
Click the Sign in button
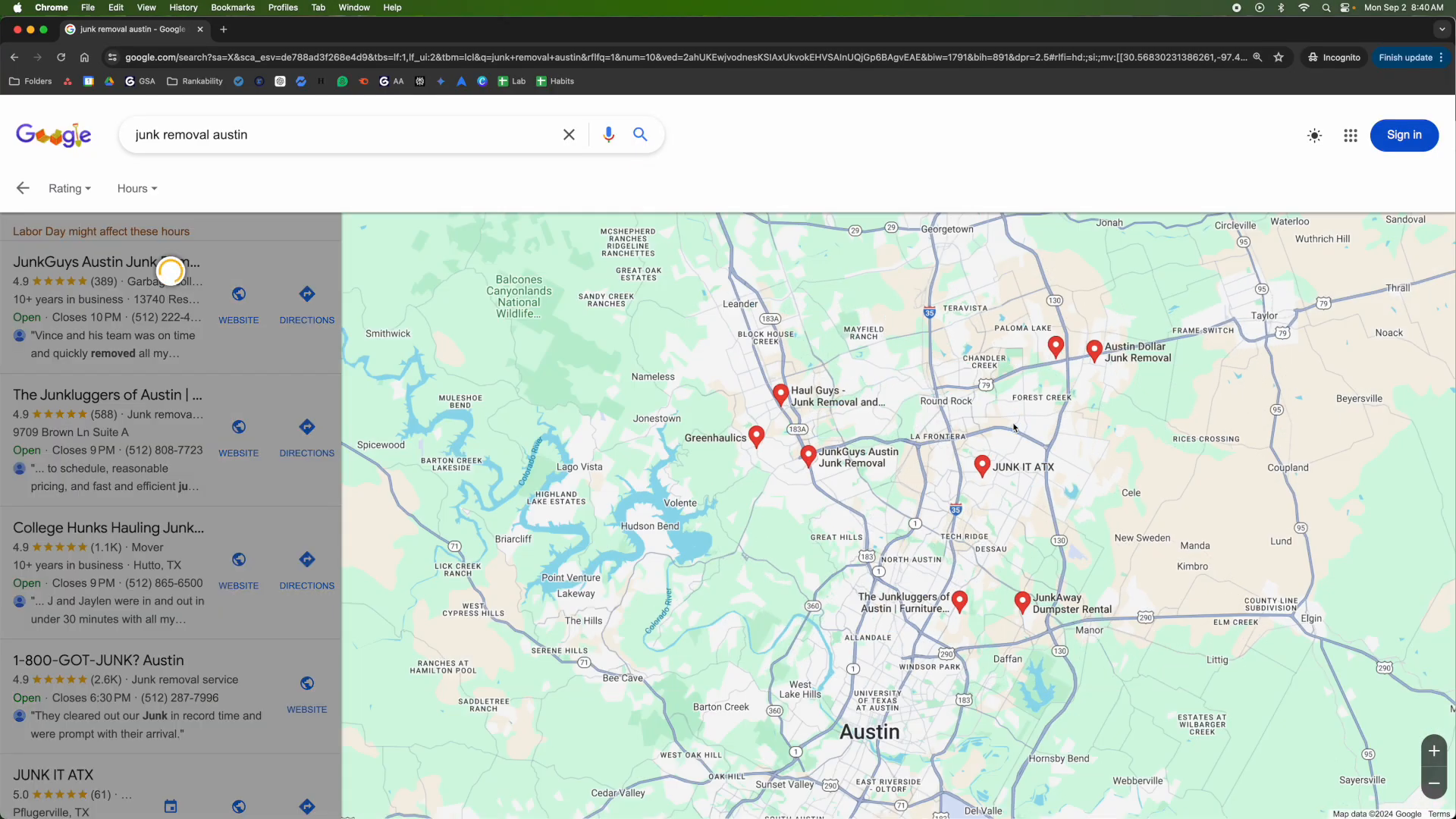1404,135
